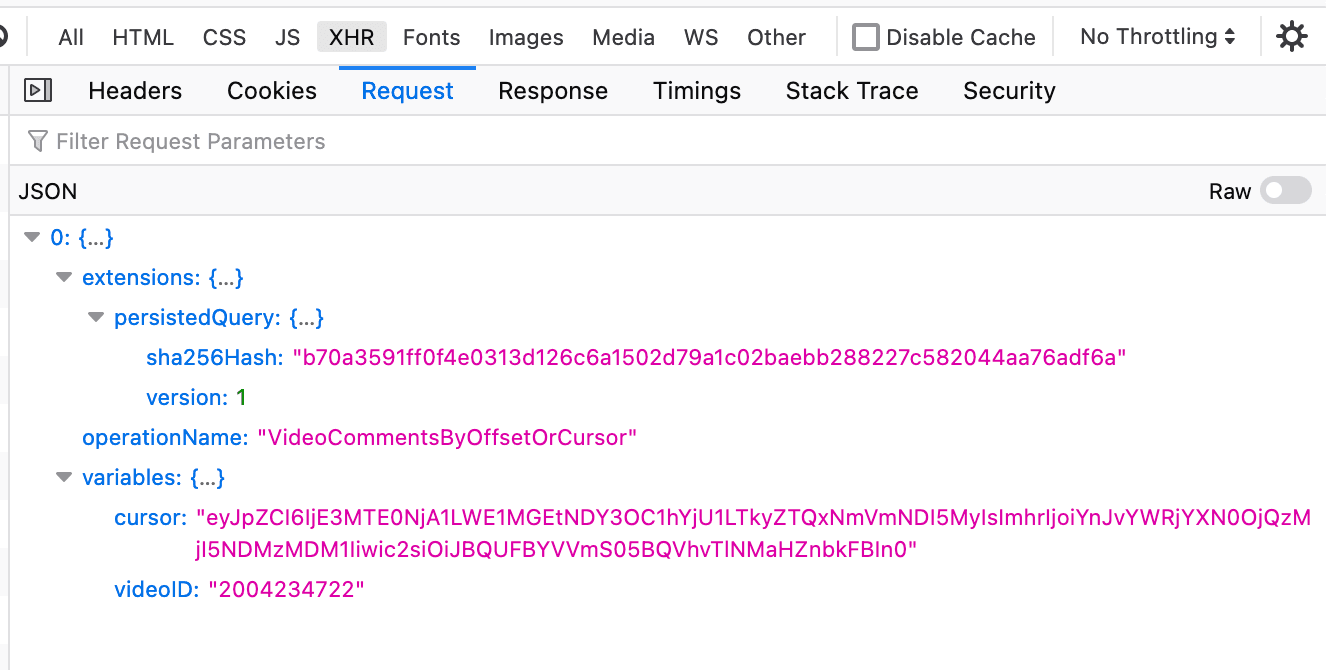Show only Fonts requests
Screen dimensions: 1326x670
tap(431, 36)
